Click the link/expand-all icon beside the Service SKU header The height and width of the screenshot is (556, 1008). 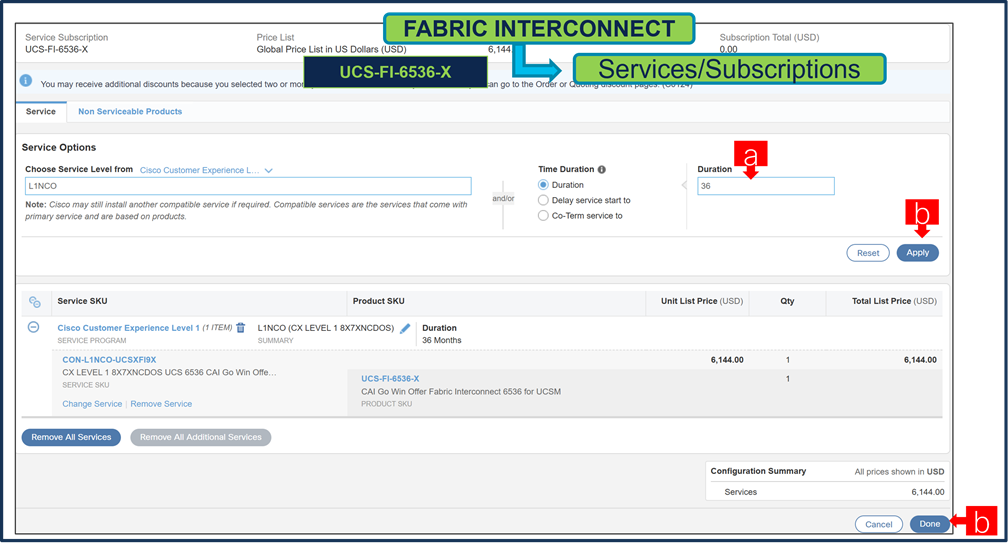pyautogui.click(x=35, y=301)
